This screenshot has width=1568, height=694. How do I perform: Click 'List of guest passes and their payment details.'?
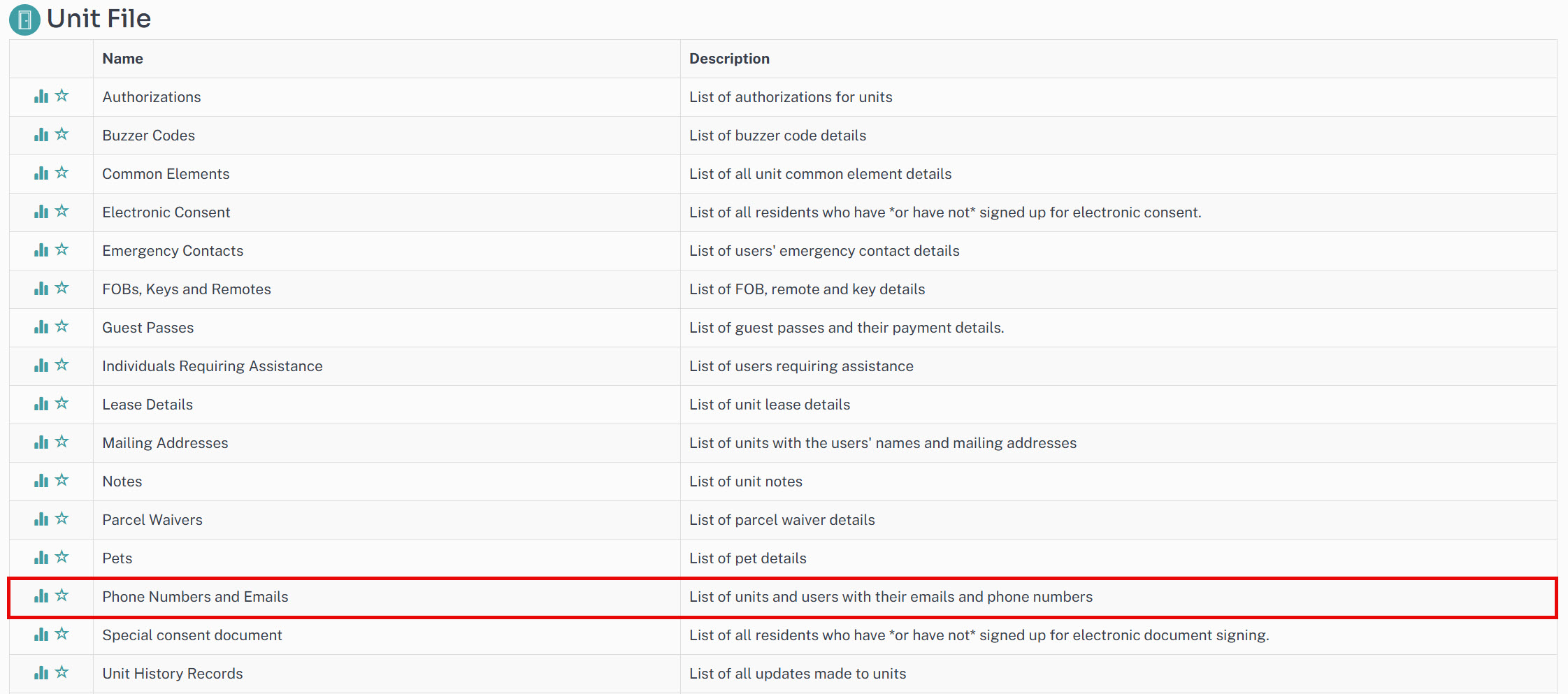[847, 328]
